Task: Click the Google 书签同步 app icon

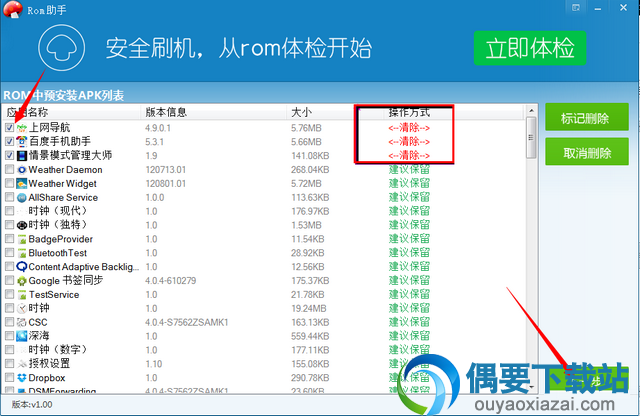Action: tap(22, 281)
